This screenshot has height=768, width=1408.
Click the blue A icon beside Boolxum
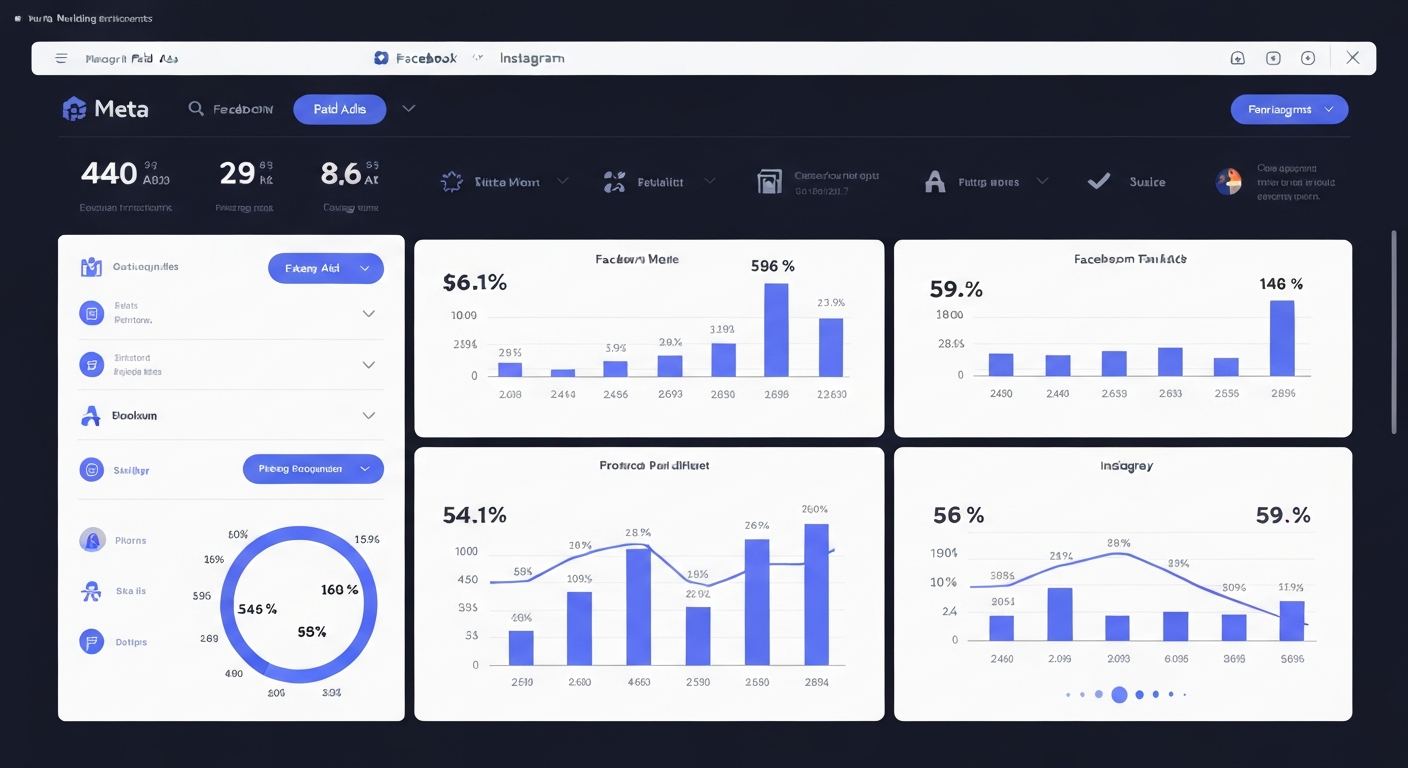pos(91,415)
